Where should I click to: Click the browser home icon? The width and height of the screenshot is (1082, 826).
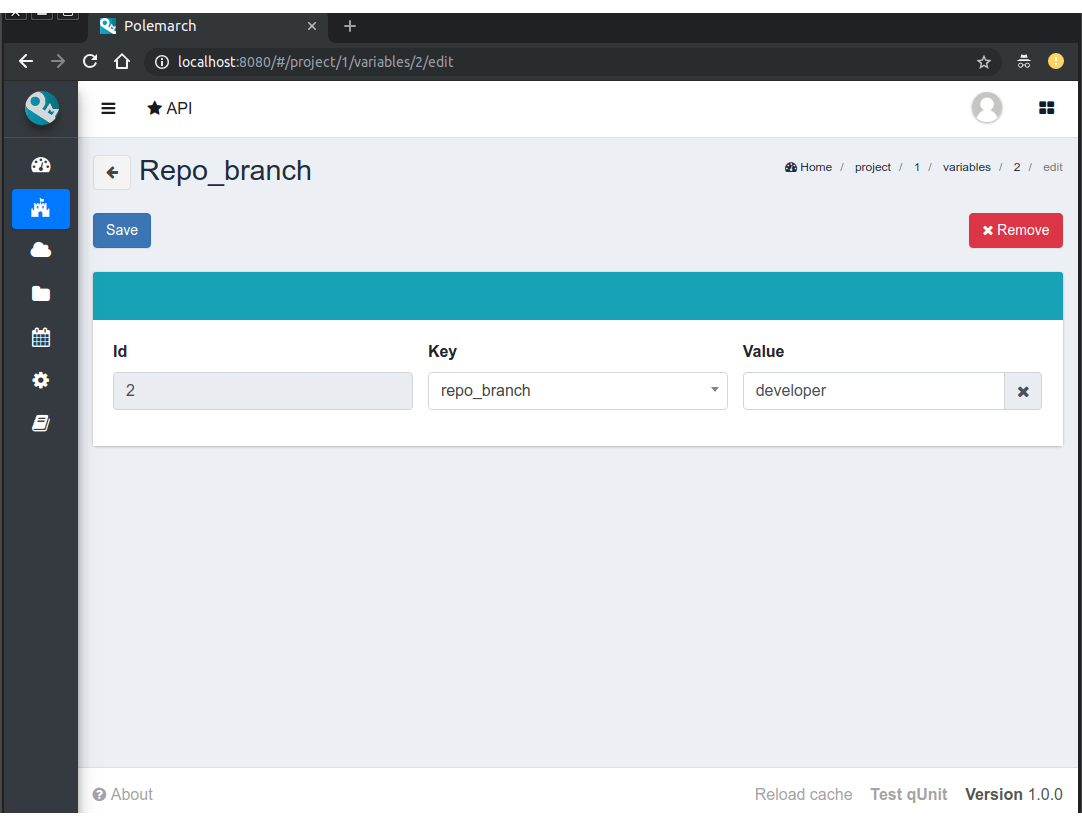pyautogui.click(x=122, y=61)
